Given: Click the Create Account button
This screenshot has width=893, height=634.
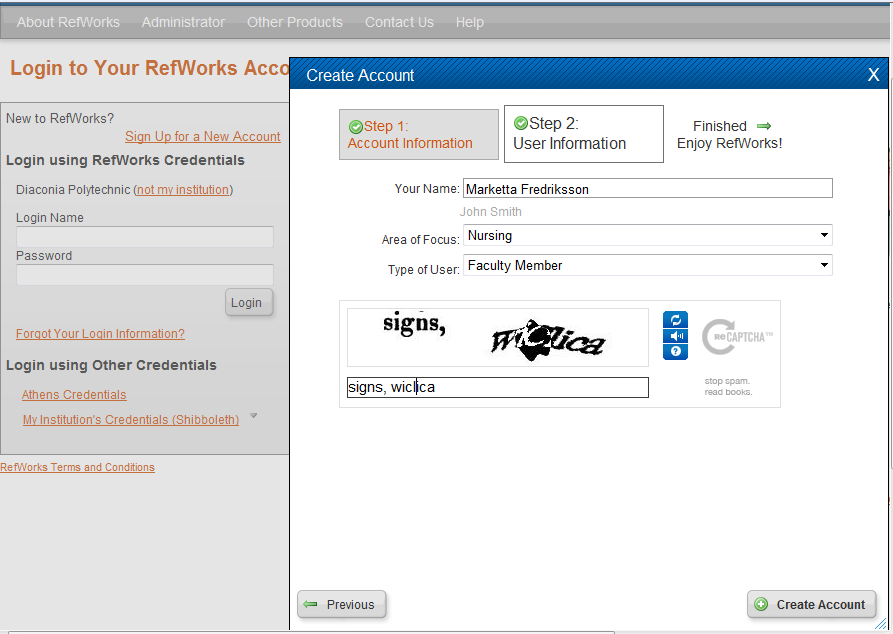Looking at the screenshot, I should 812,604.
